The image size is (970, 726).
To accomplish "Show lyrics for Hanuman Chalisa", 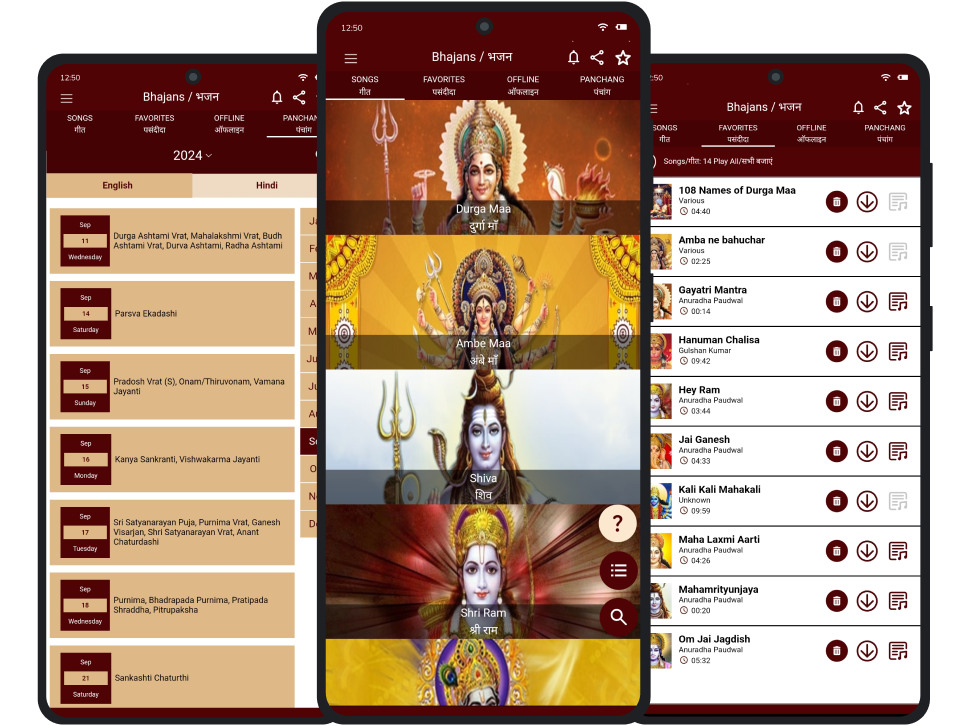I will [x=898, y=351].
